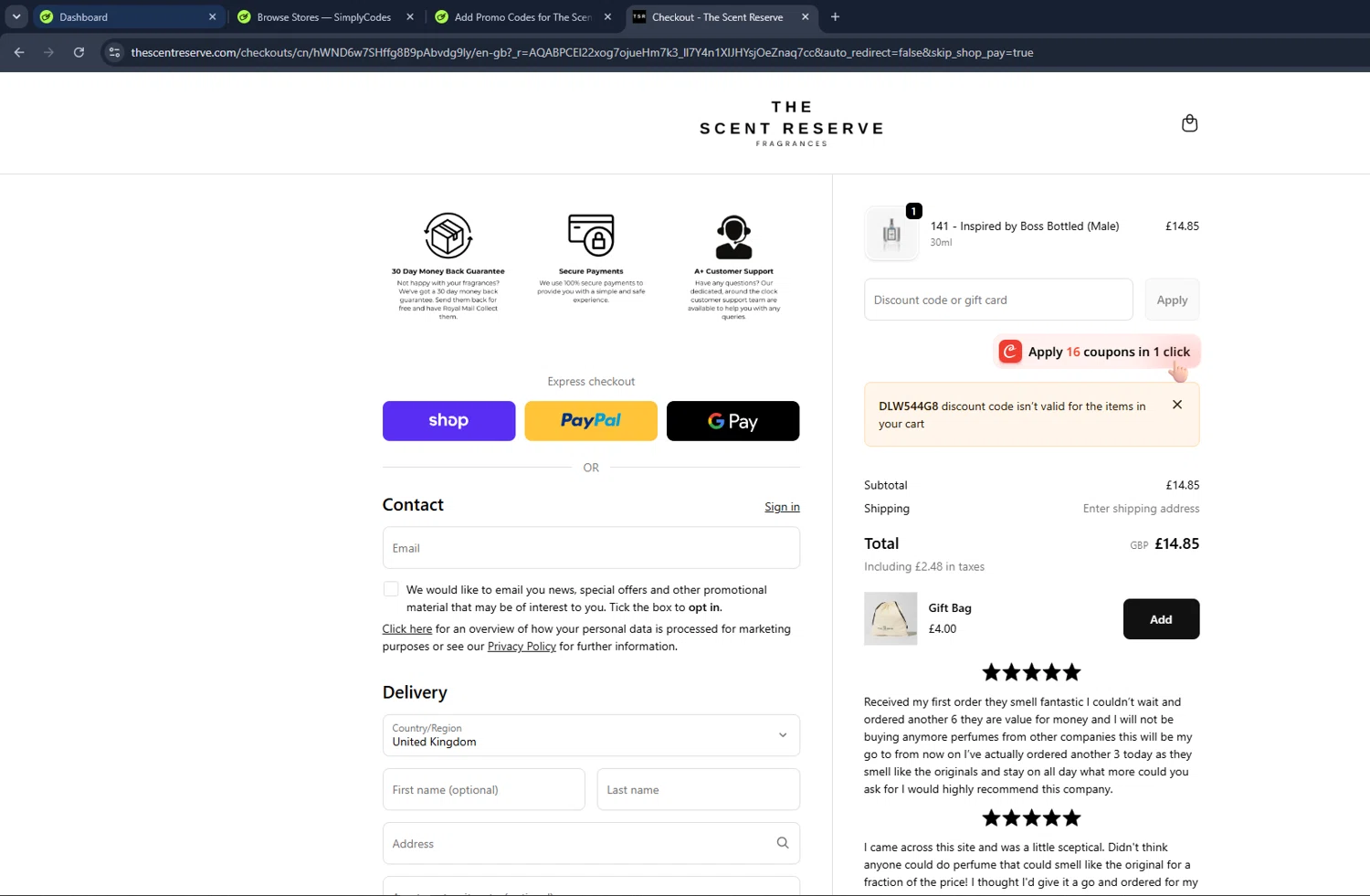1370x896 pixels.
Task: Open the Privacy Policy link
Action: tap(522, 646)
